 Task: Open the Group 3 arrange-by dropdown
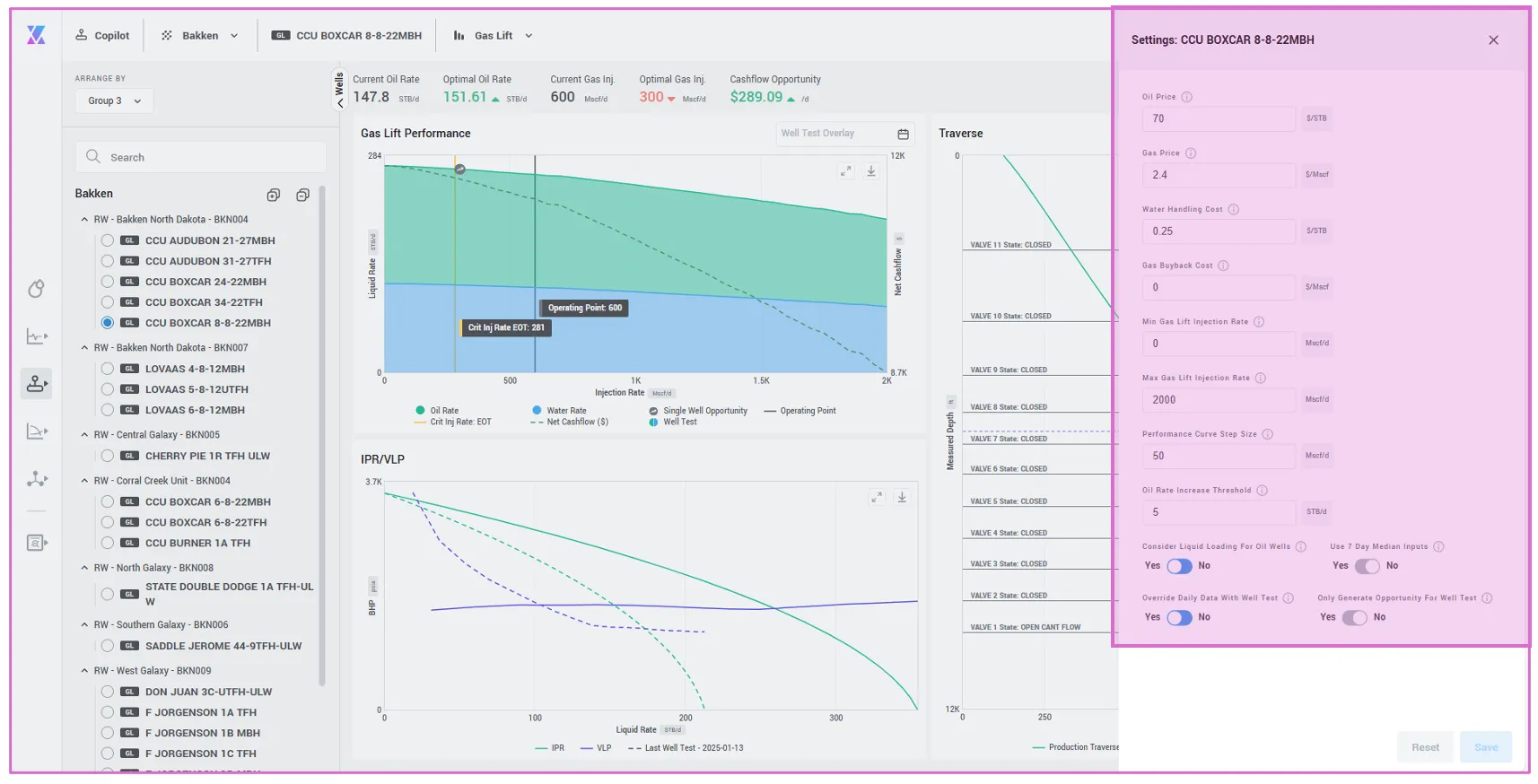click(x=114, y=100)
